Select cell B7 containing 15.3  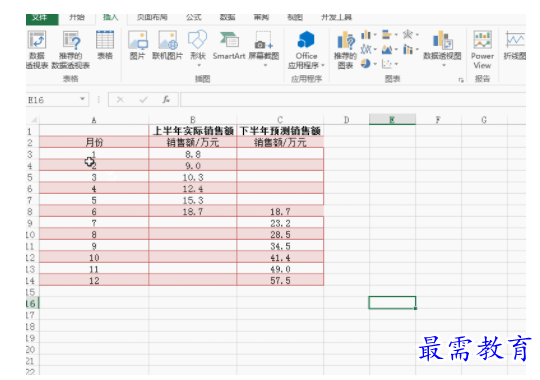click(x=193, y=200)
